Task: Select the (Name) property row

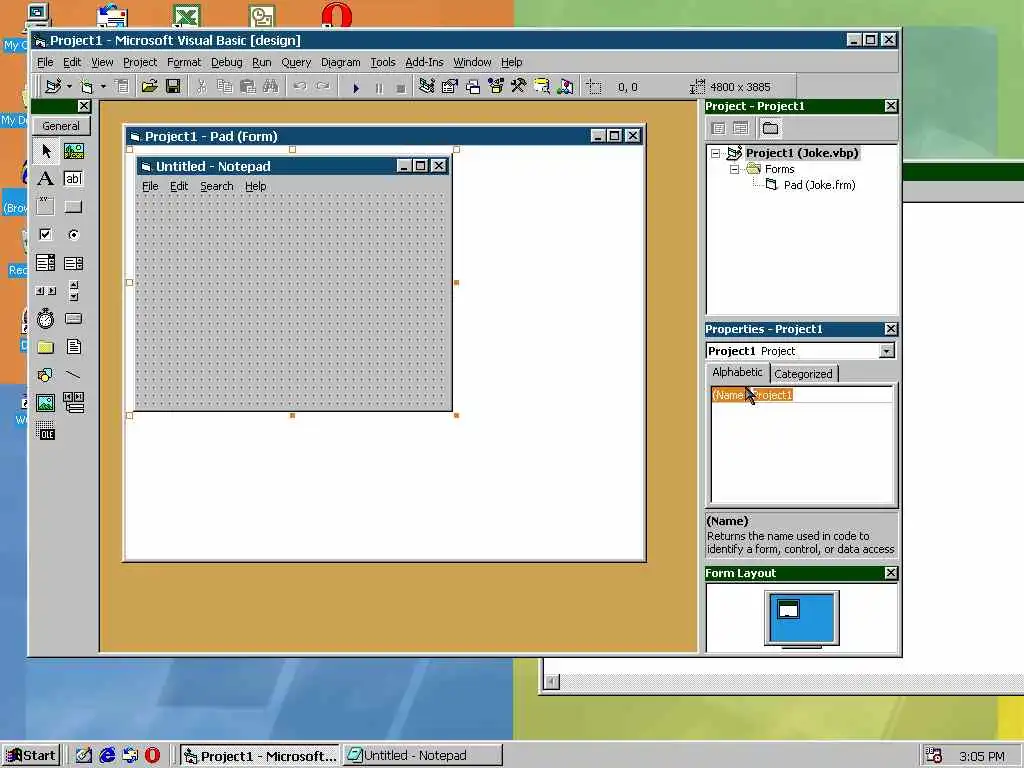Action: 801,395
